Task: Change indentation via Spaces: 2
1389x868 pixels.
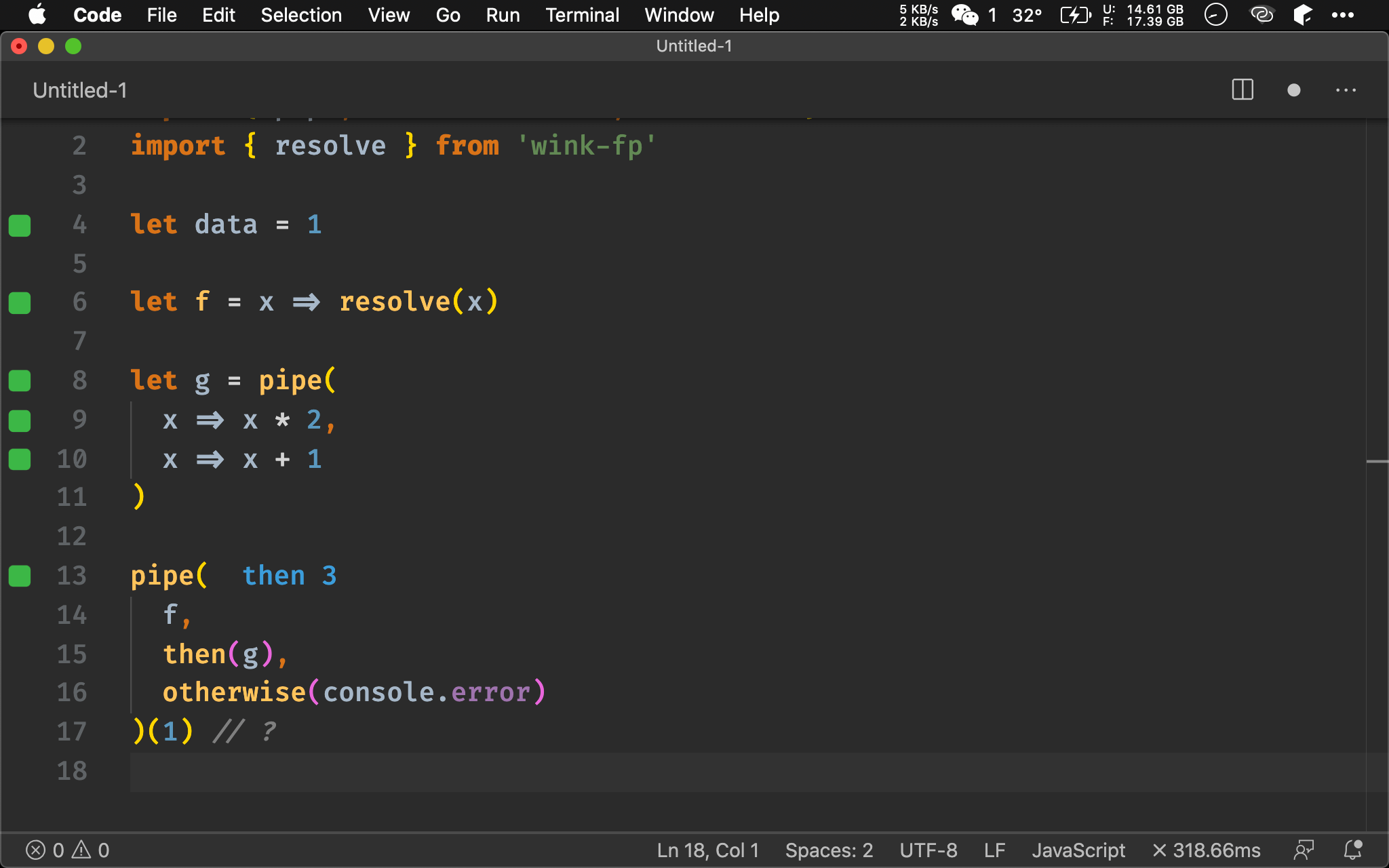Action: [x=829, y=850]
